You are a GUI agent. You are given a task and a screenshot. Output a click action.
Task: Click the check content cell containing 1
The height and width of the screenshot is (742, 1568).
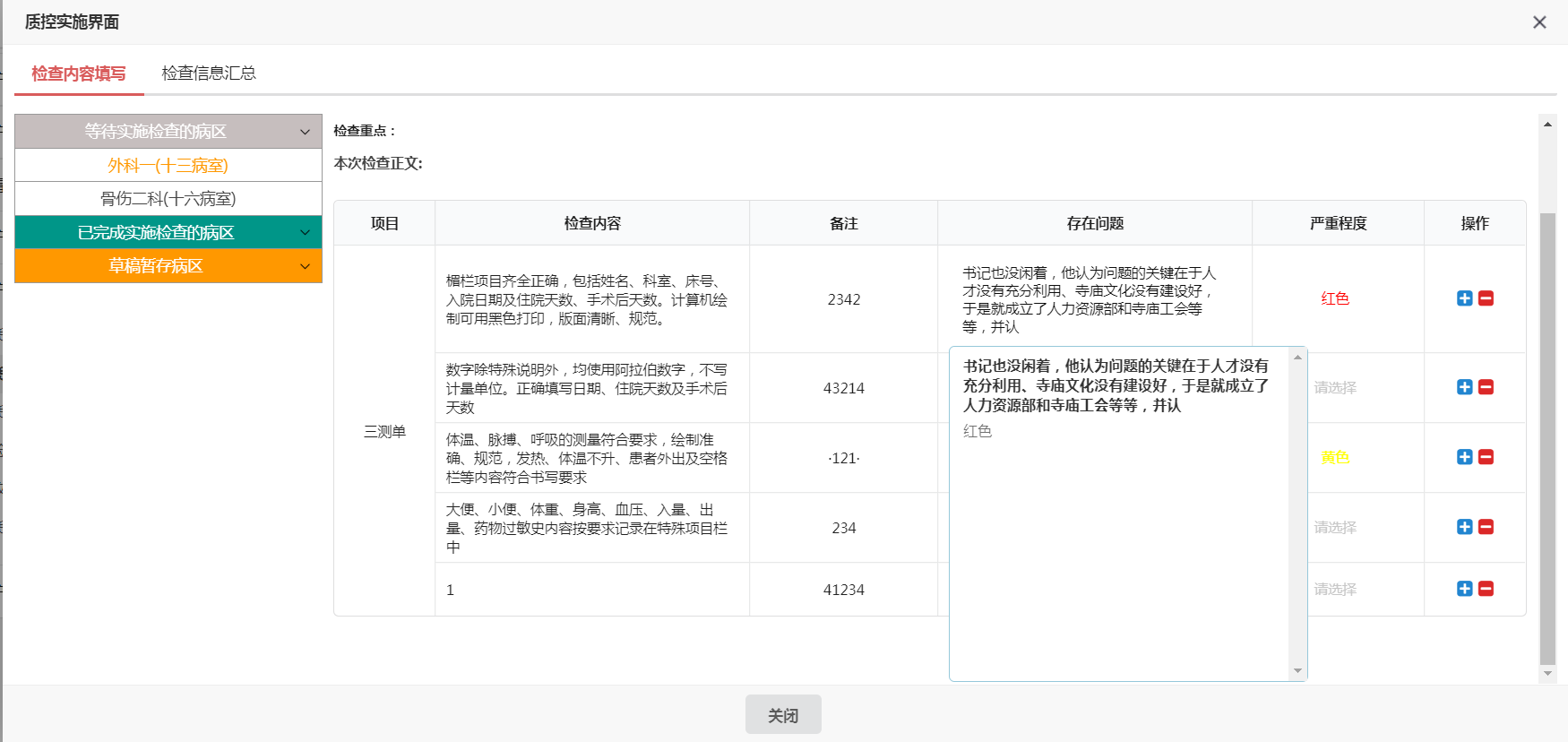point(592,590)
